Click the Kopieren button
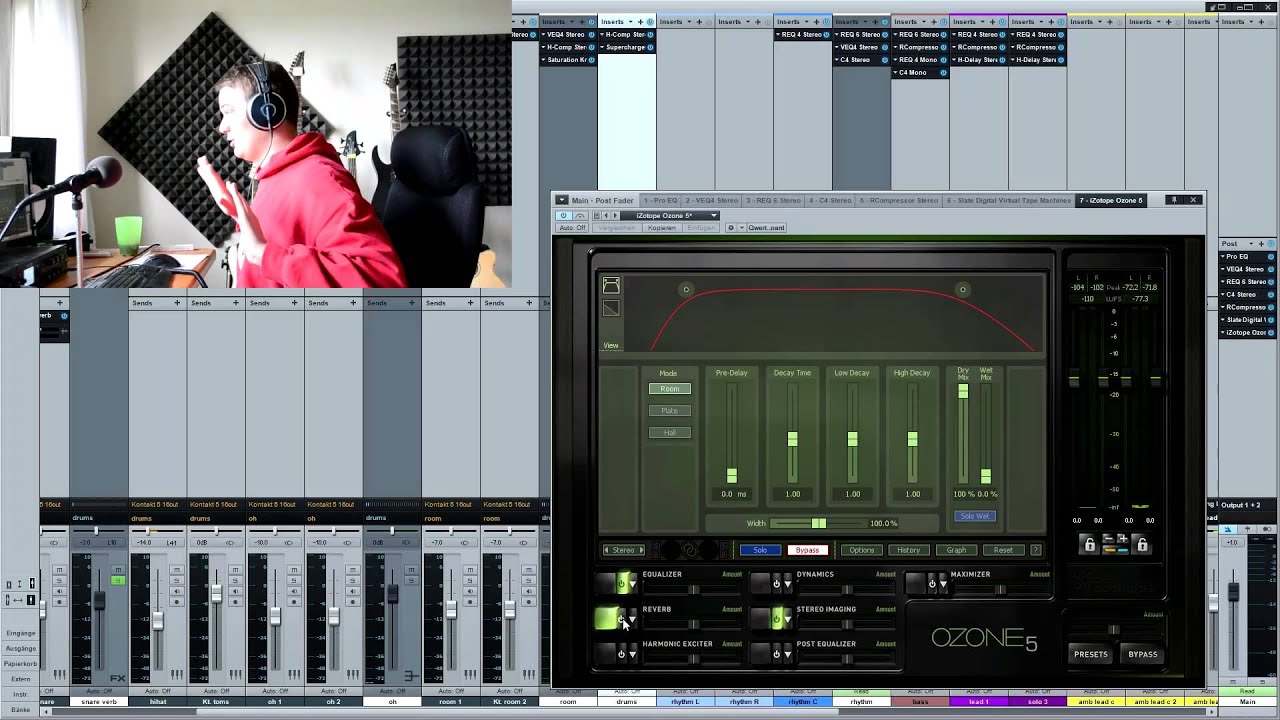 (662, 227)
